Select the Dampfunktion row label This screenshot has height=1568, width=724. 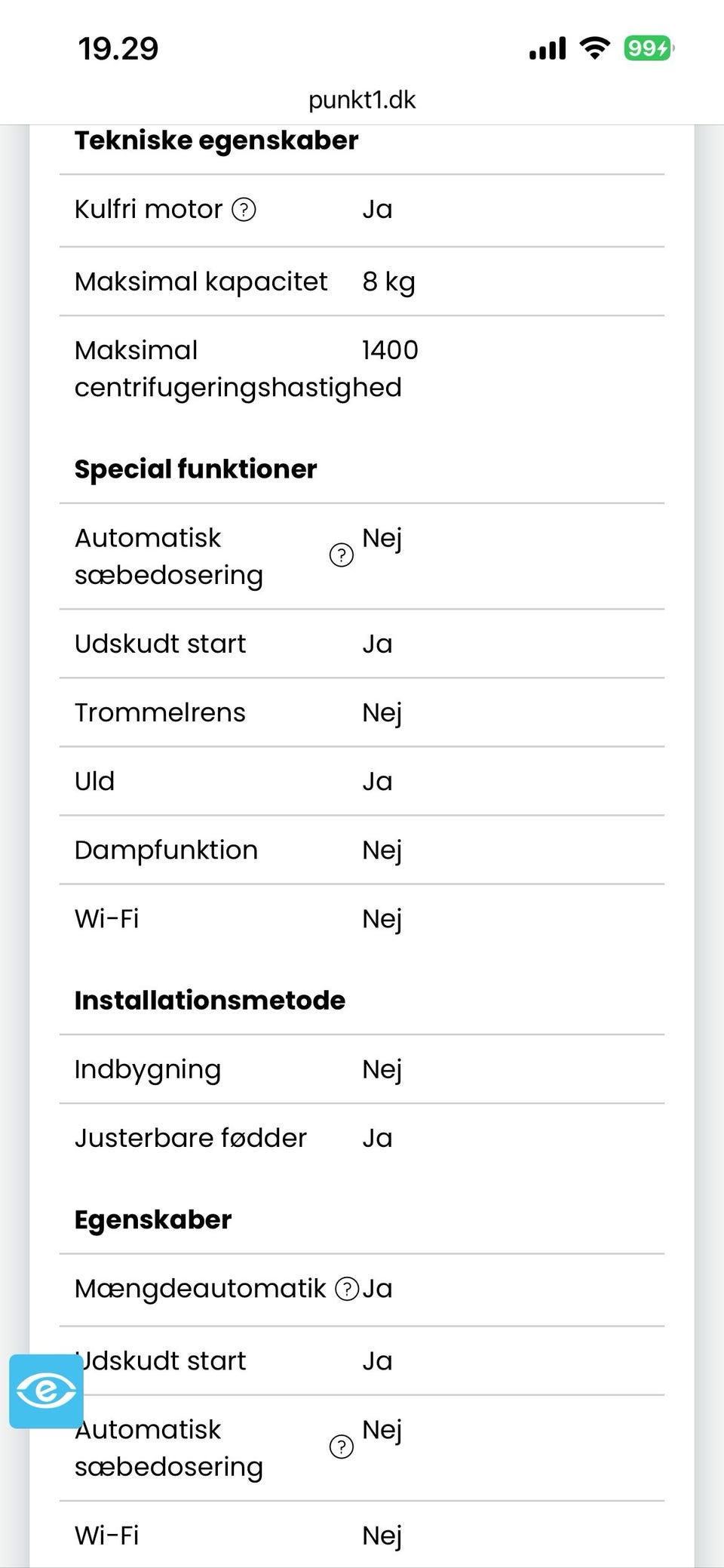coord(166,850)
